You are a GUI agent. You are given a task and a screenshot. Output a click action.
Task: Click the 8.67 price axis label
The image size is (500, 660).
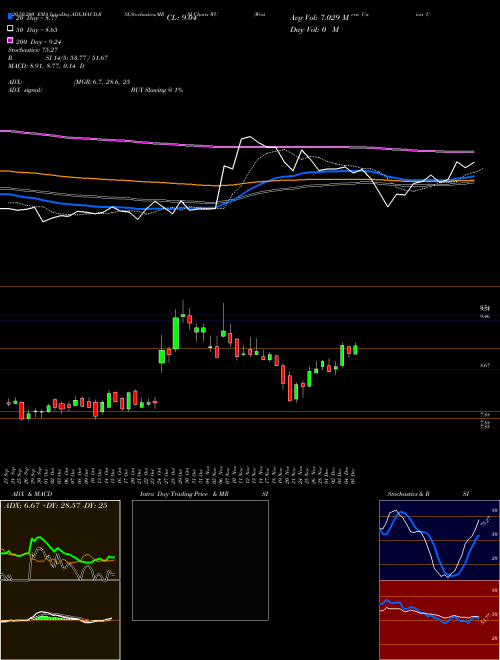[x=485, y=366]
